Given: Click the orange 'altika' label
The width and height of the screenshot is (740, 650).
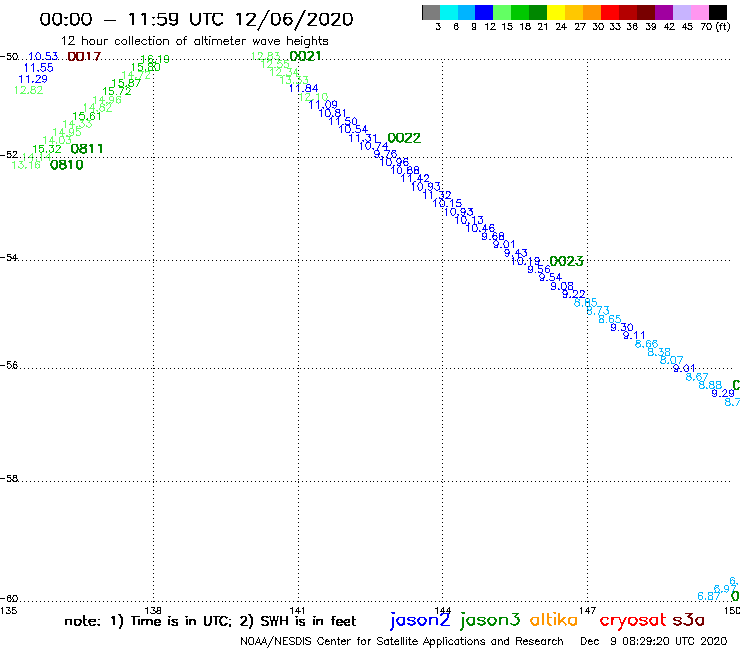Looking at the screenshot, I should (x=554, y=620).
